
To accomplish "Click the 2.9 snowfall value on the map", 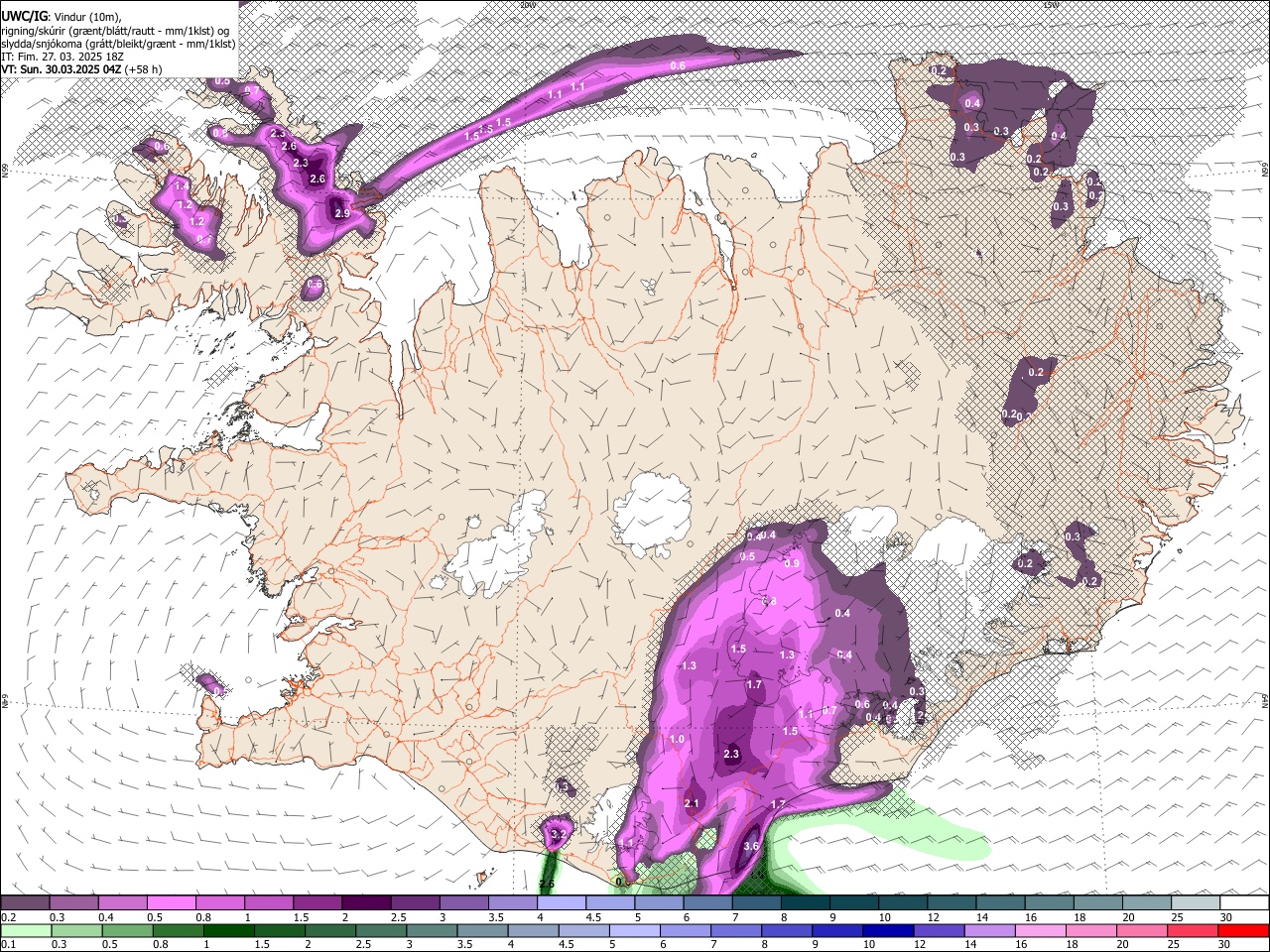I will [342, 213].
